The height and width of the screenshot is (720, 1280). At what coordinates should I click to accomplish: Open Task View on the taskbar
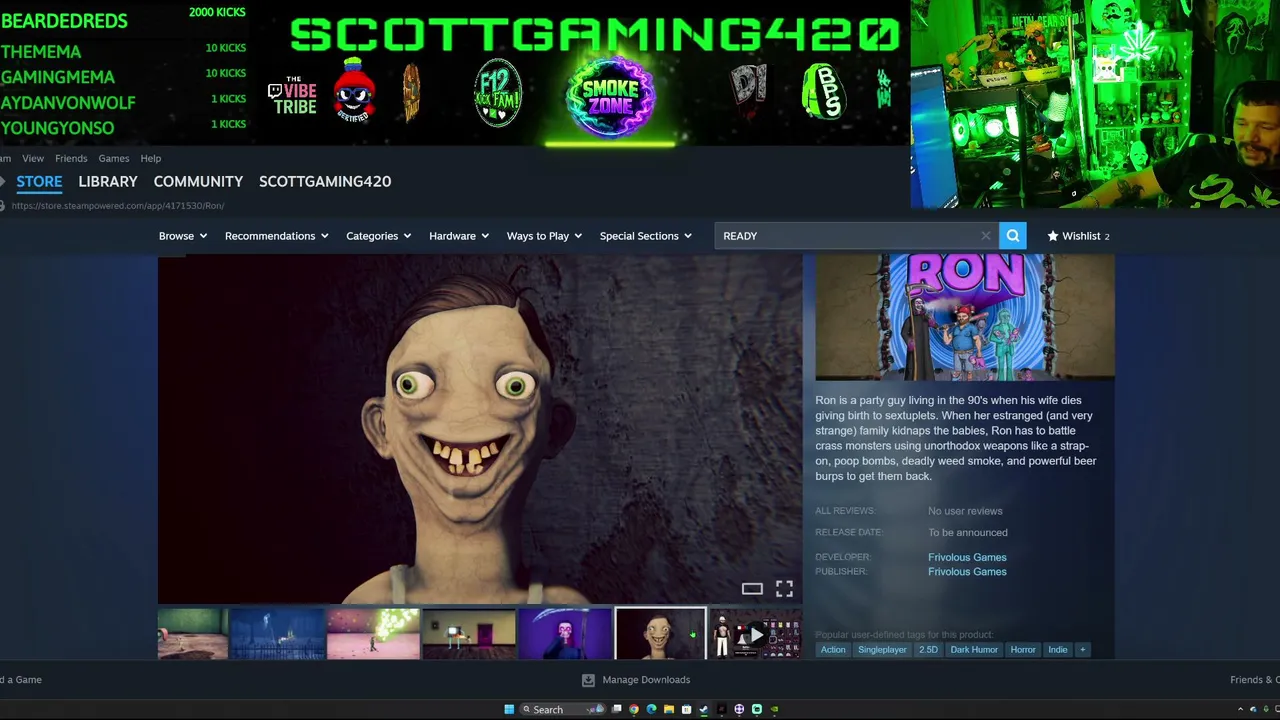coord(617,709)
